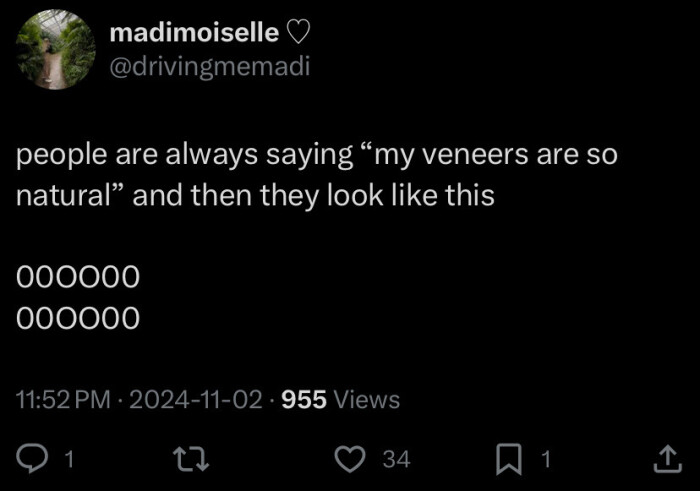Click the first row of OOOOOO
Viewport: 700px width, 491px height.
(x=78, y=275)
